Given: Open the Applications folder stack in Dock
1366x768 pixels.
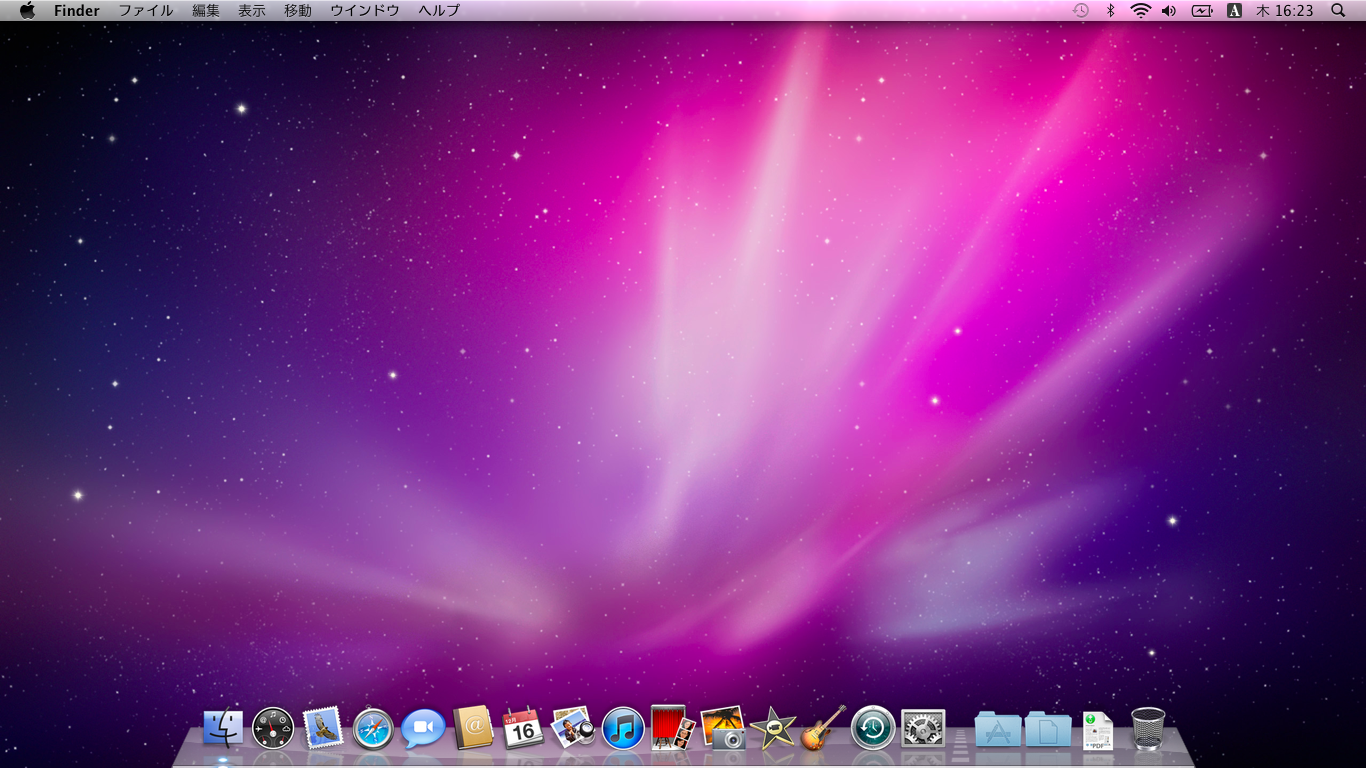Looking at the screenshot, I should (998, 729).
